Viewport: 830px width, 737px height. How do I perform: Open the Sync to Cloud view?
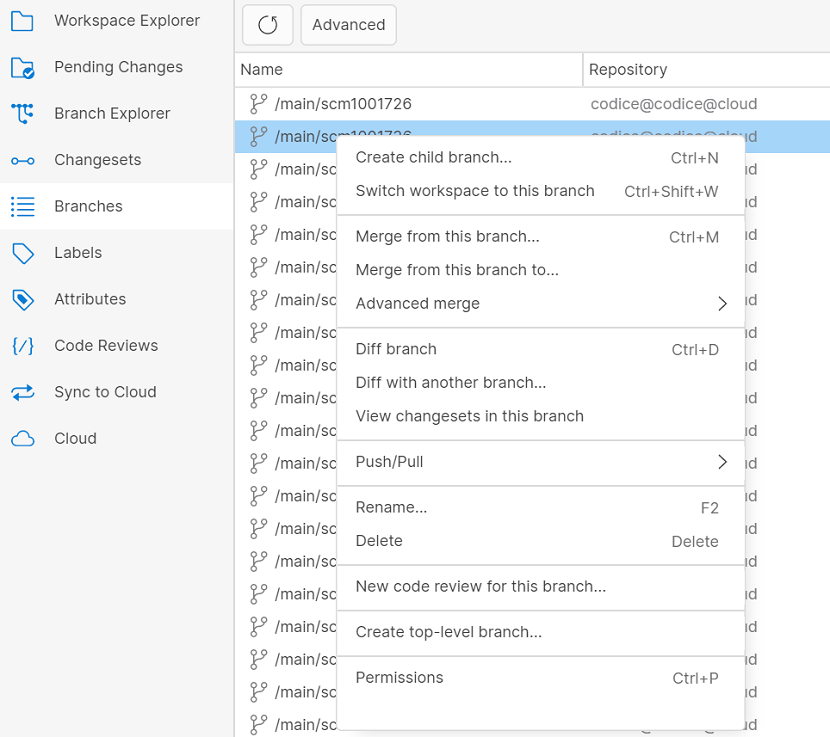click(104, 391)
